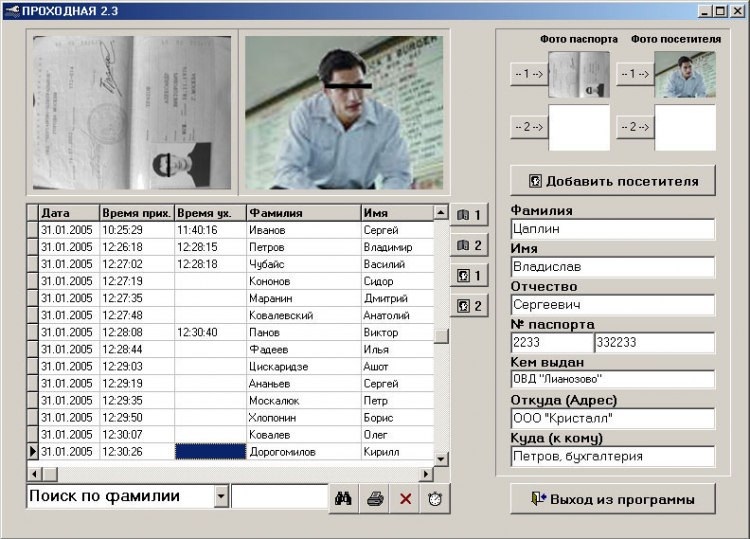Screen dimensions: 750x539
Task: Select the 'Чубайс' table cell
Action: point(304,264)
